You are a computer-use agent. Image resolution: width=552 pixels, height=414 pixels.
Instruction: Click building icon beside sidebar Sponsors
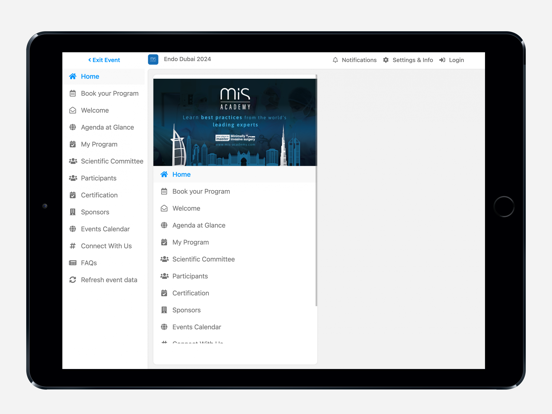(x=73, y=212)
